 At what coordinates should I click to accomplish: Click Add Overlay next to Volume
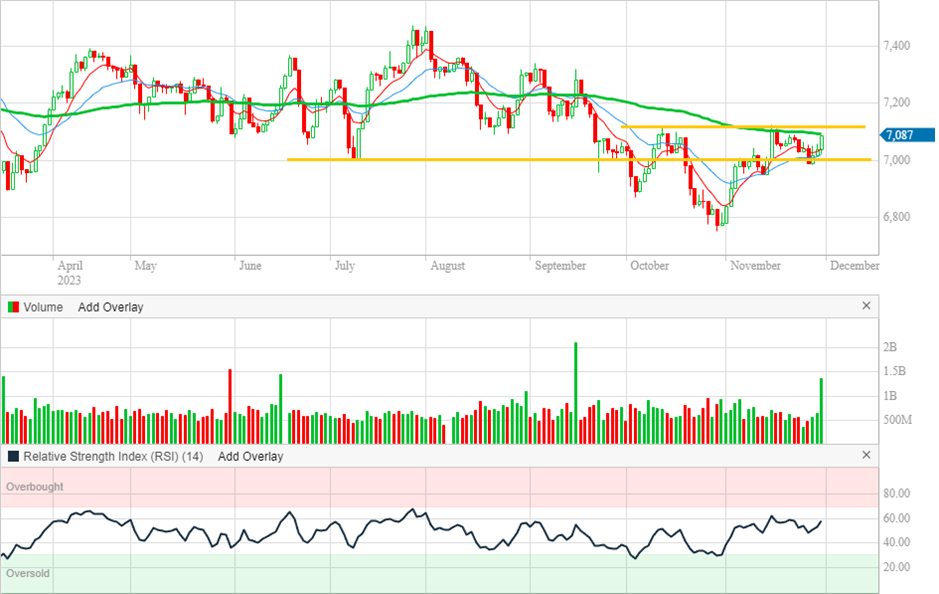tap(110, 307)
